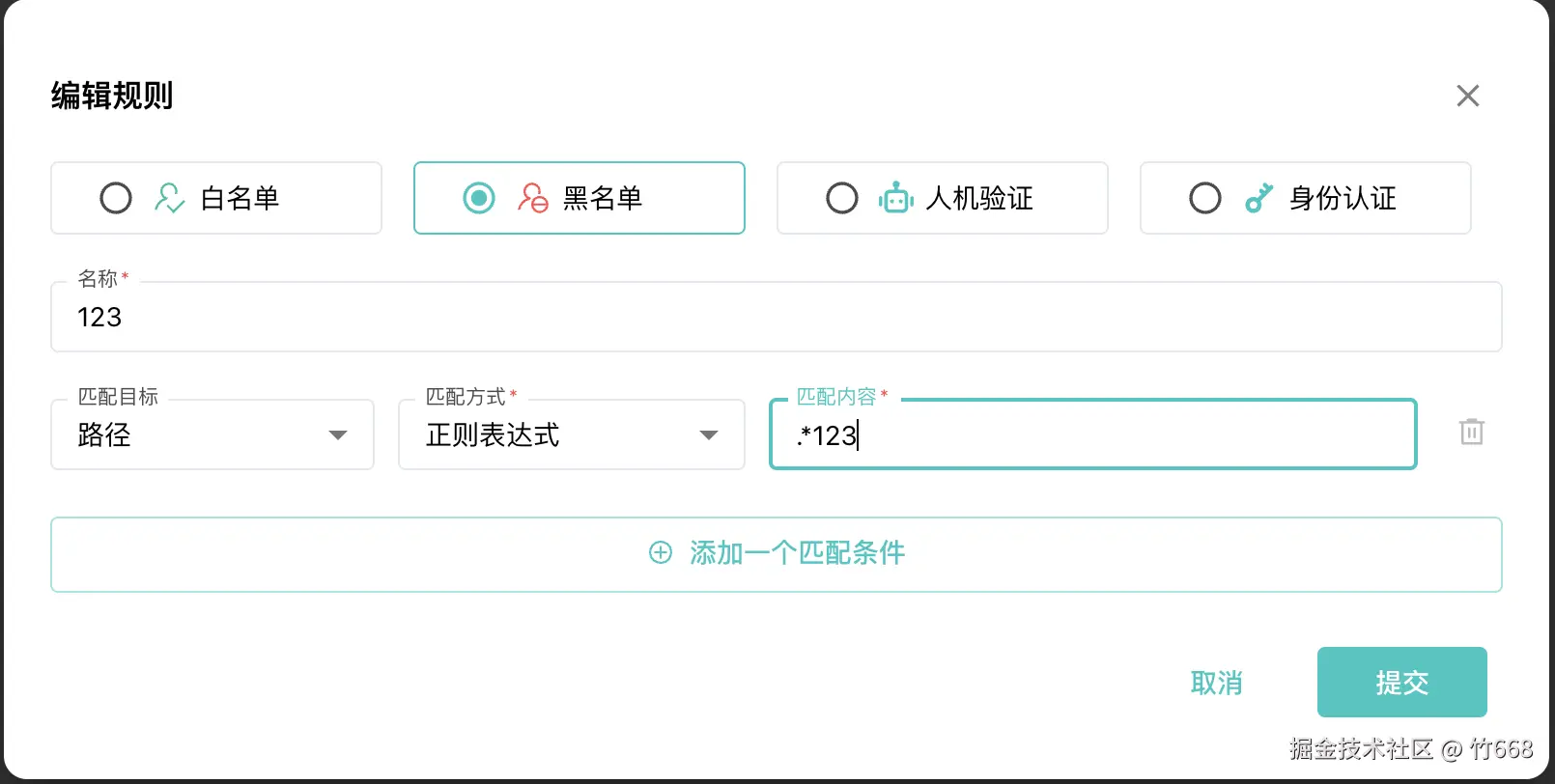Close the 编辑规则 dialog with X
This screenshot has height=784, width=1555.
point(1467,96)
